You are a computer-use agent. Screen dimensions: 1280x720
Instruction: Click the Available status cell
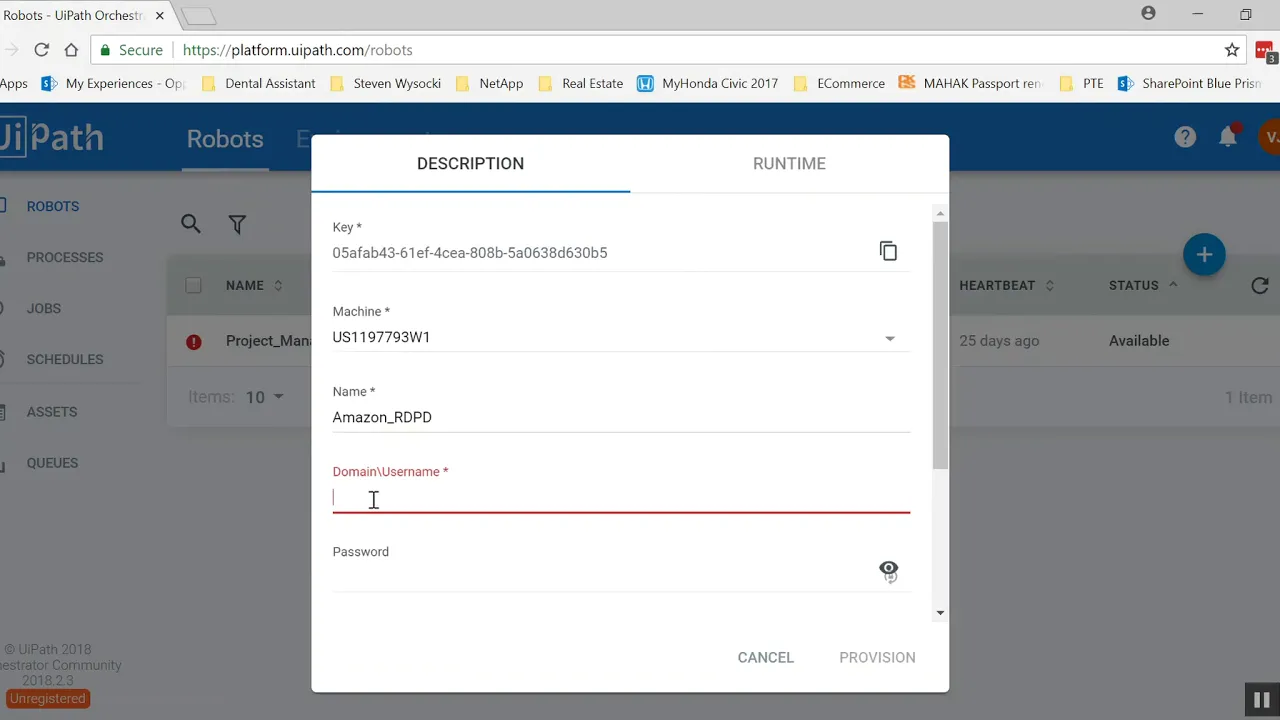(x=1139, y=340)
